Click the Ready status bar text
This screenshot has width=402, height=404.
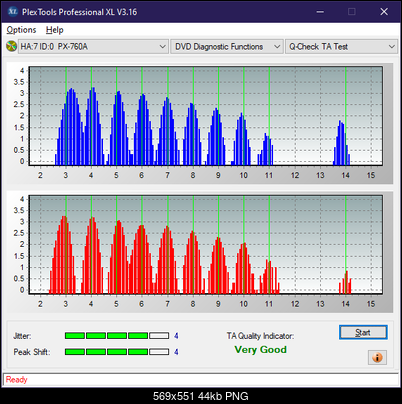point(16,379)
